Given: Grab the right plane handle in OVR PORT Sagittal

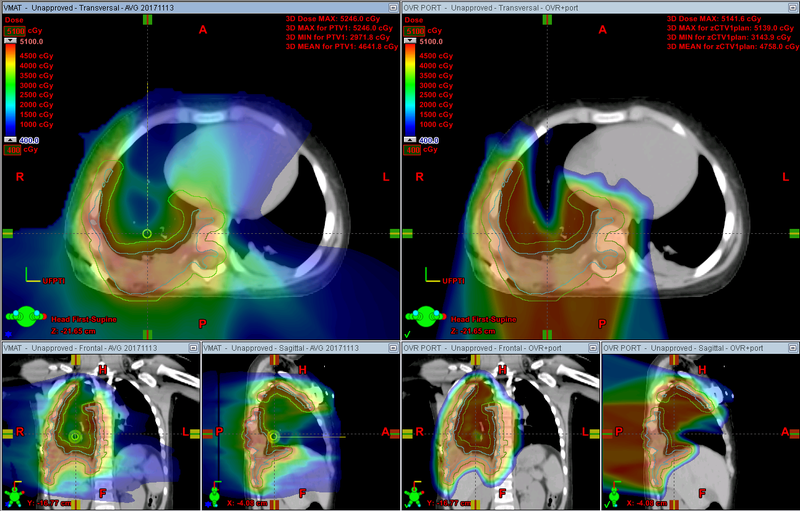Looking at the screenshot, I should point(794,433).
